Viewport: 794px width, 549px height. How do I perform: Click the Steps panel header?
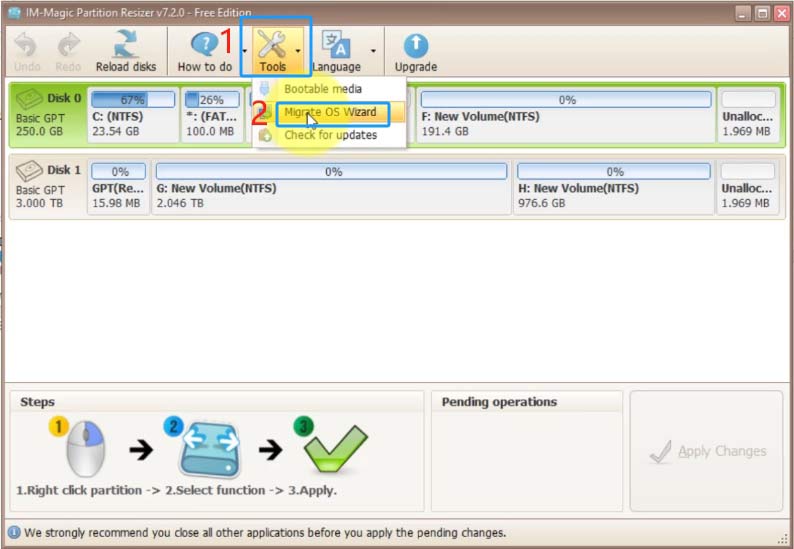click(x=37, y=402)
